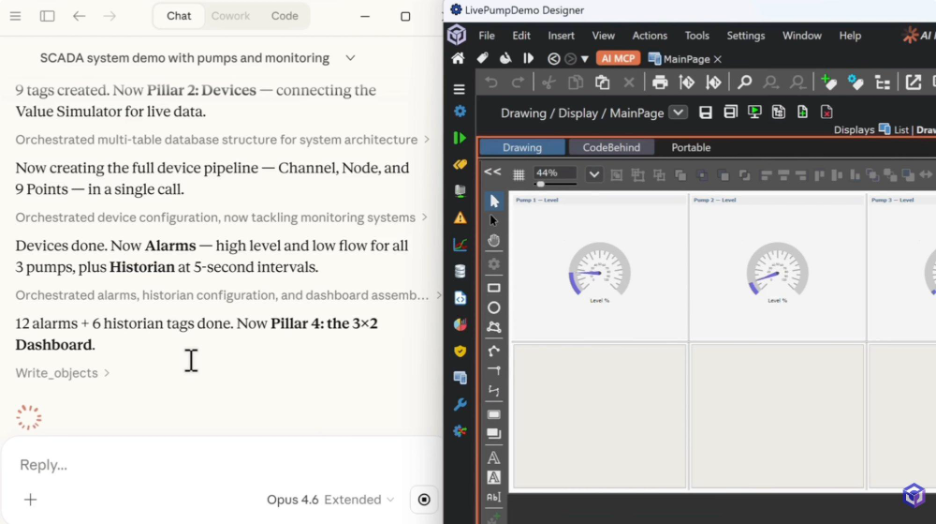Click the green Run play sidebar icon
This screenshot has height=524, width=936.
pyautogui.click(x=460, y=138)
